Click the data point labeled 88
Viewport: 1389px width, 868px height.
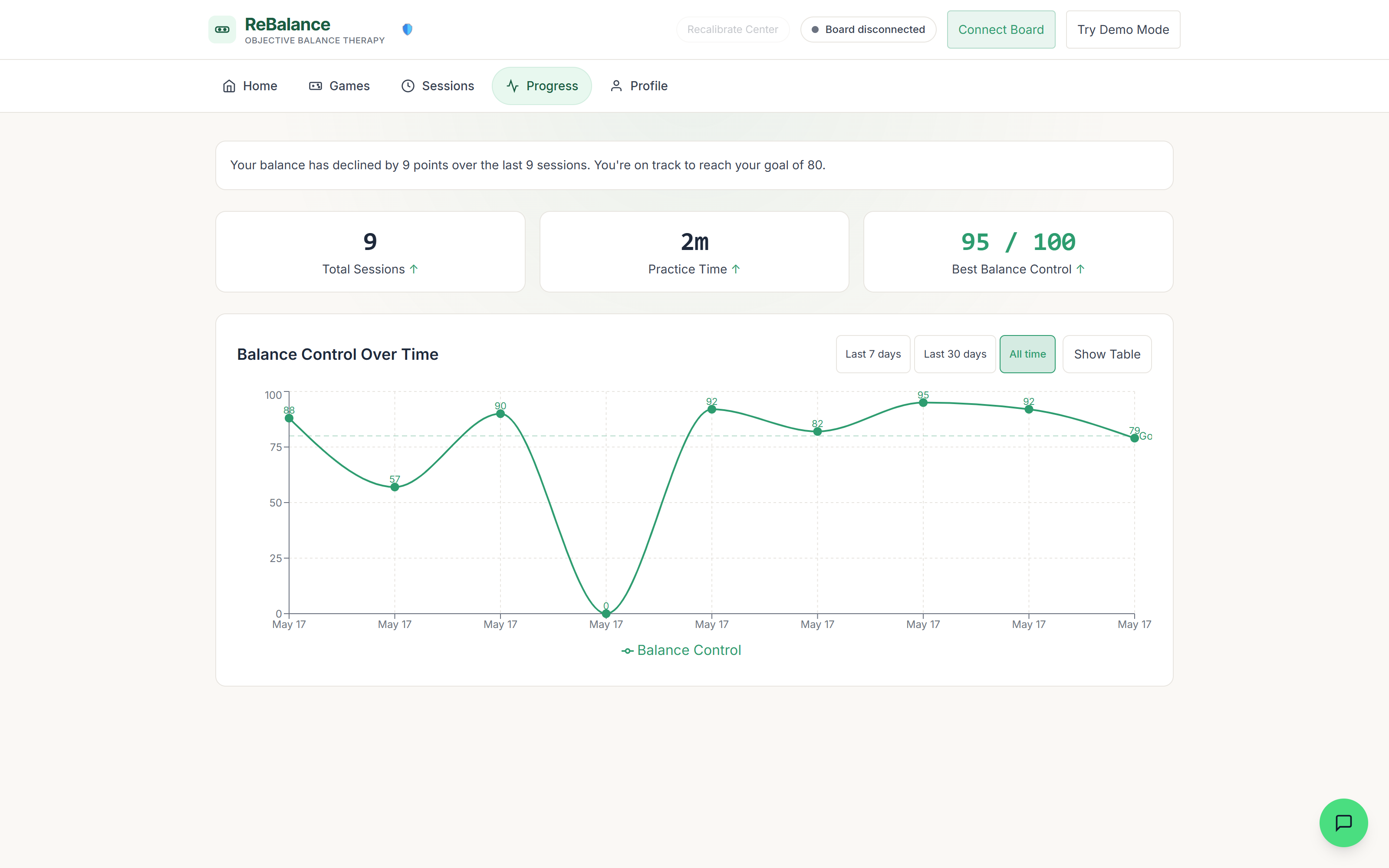click(x=289, y=418)
